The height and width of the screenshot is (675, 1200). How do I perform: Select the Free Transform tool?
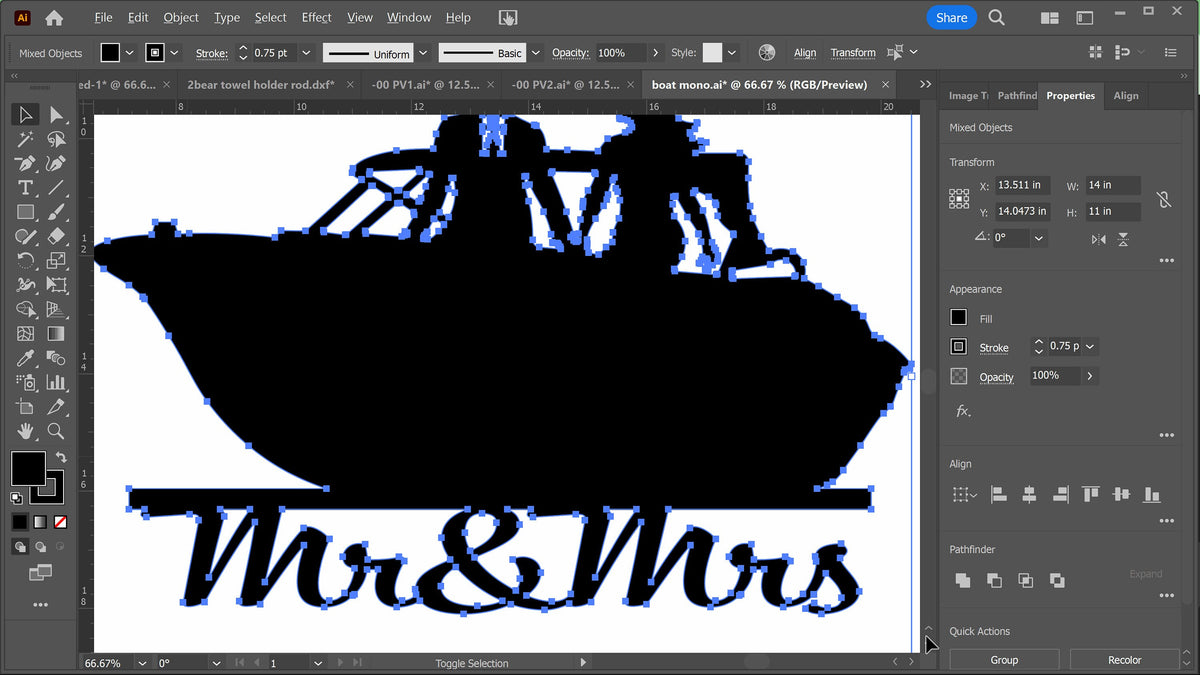[x=56, y=285]
